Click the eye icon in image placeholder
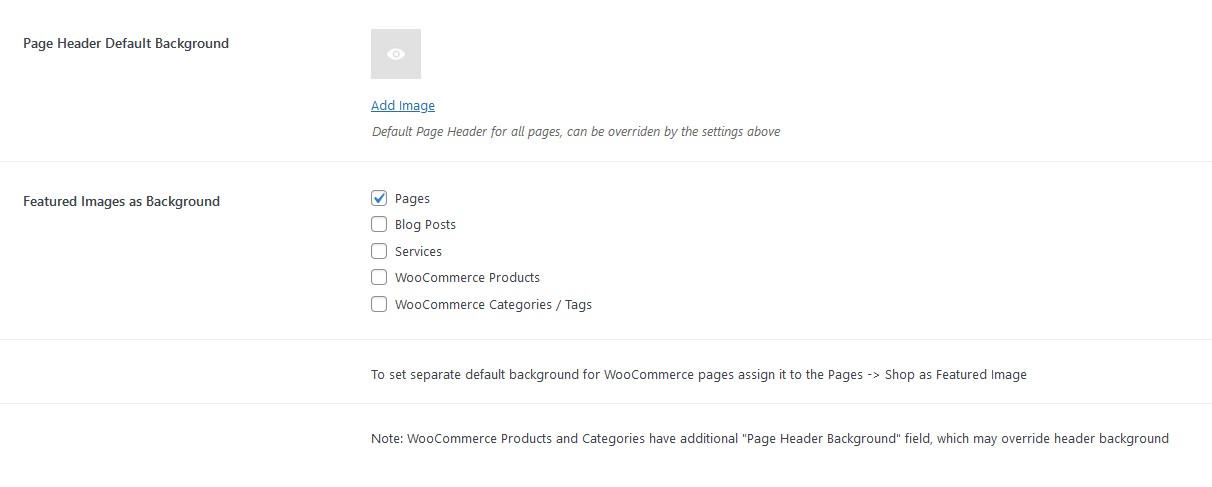The image size is (1212, 487). point(396,54)
